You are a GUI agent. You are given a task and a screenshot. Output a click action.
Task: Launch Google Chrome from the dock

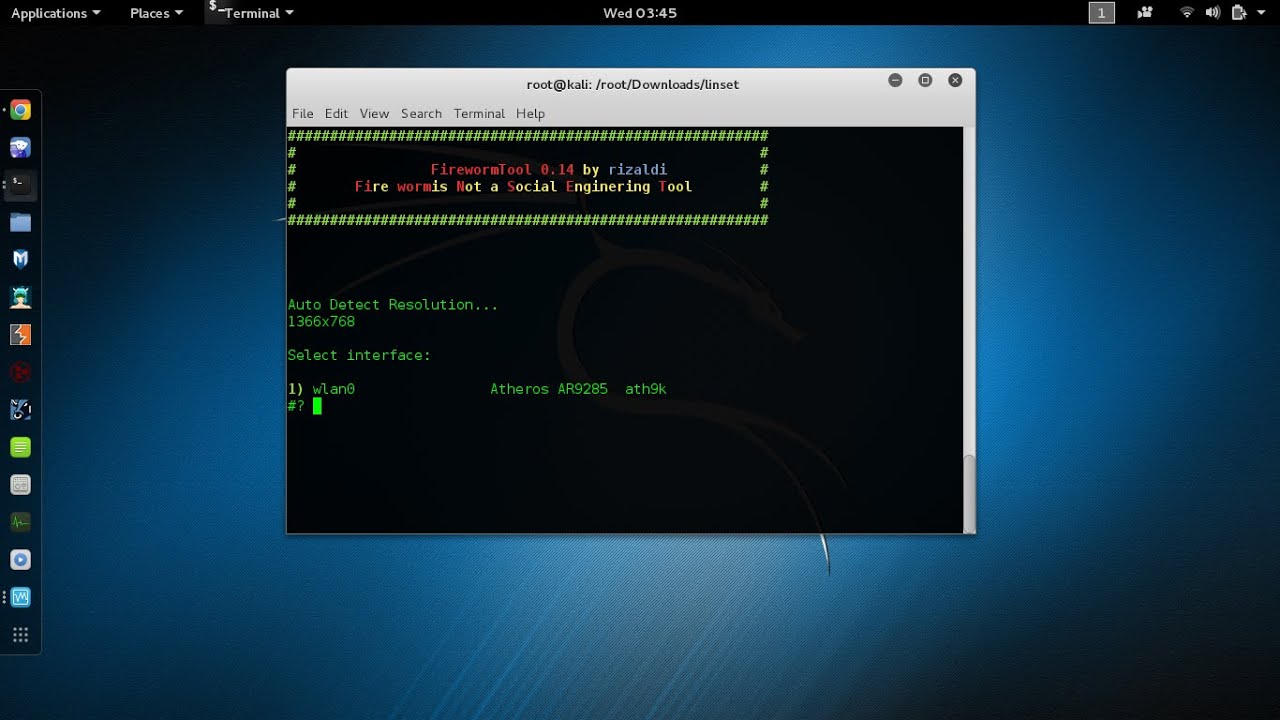20,110
